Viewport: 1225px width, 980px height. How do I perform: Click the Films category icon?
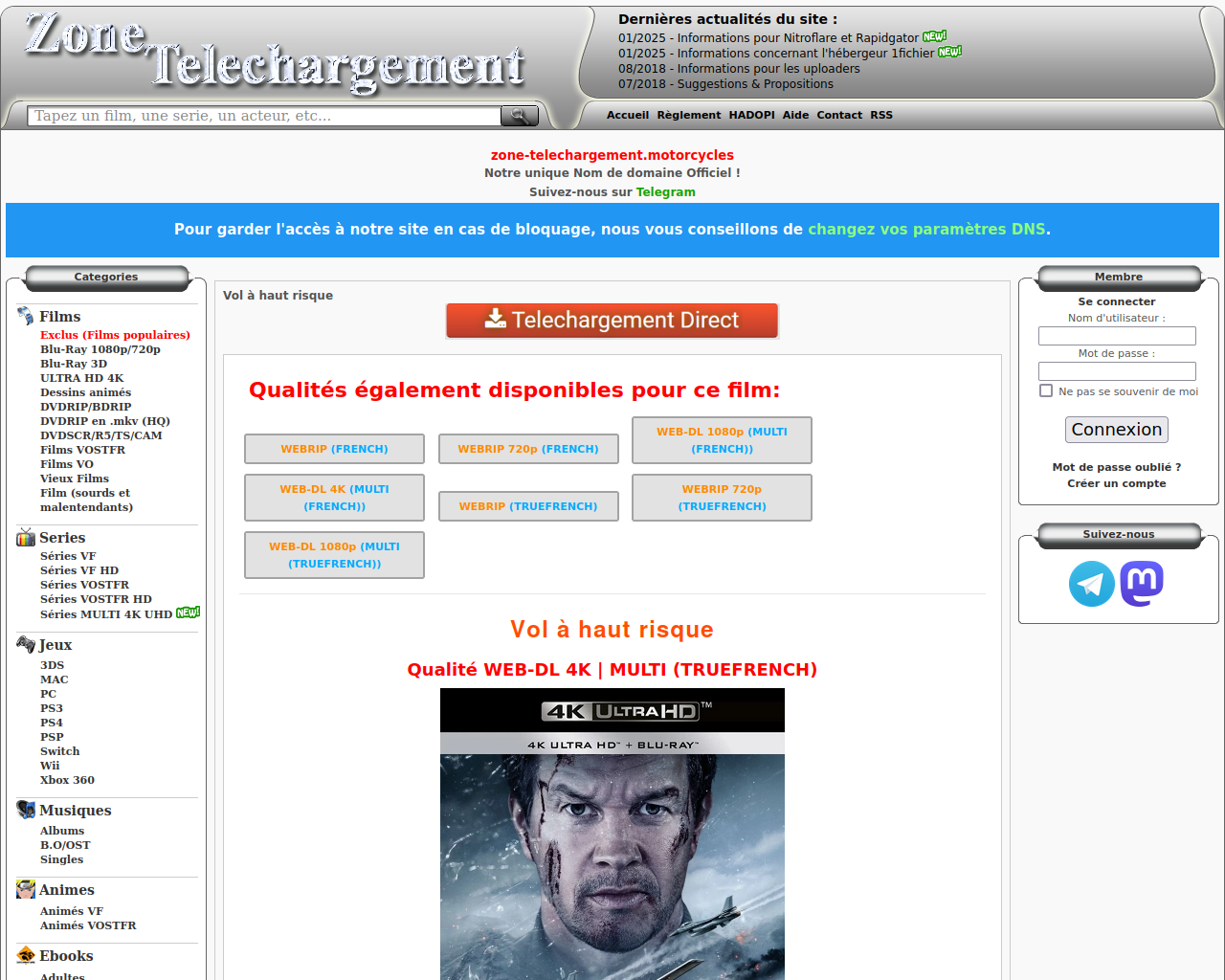26,316
